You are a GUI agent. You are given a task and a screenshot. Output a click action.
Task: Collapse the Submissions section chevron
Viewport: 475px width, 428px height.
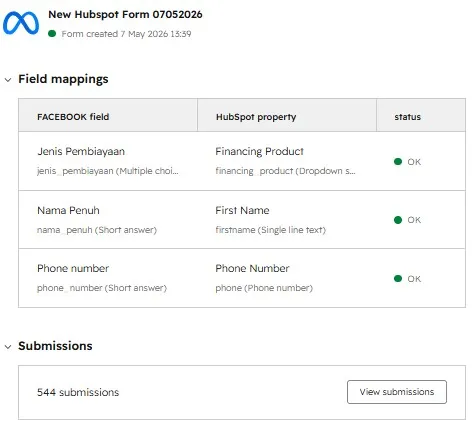pos(8,347)
